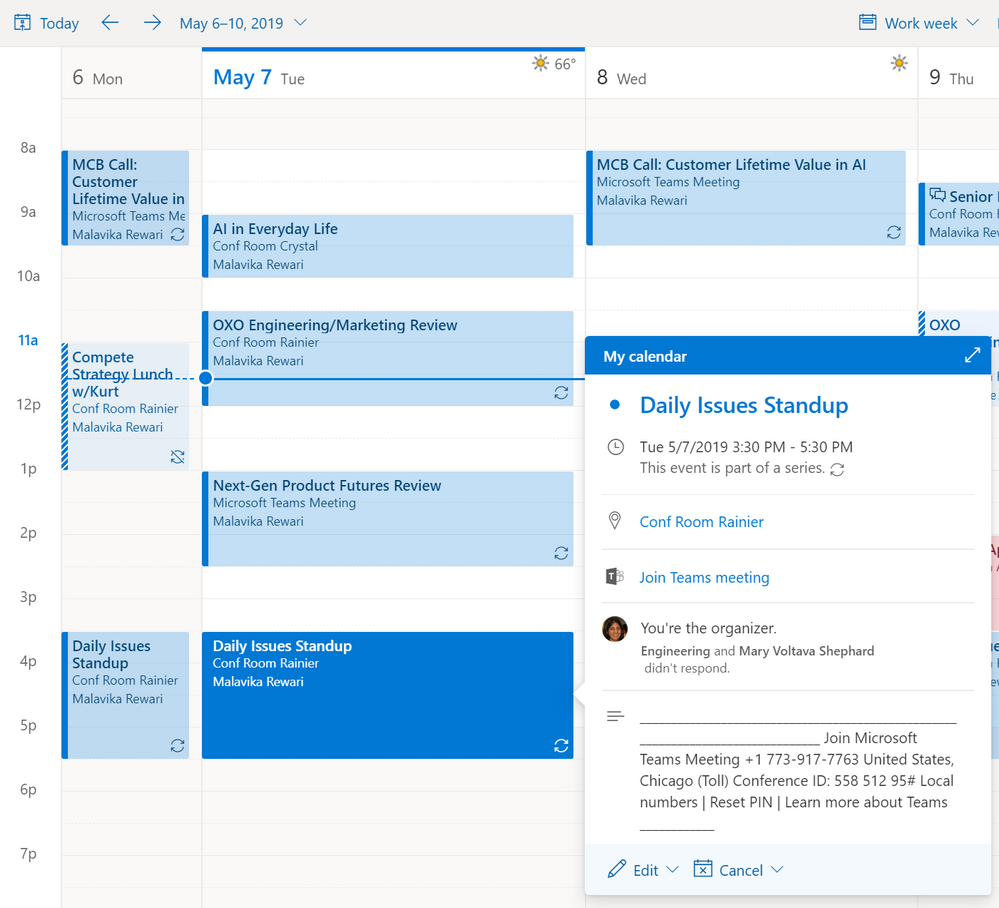Click the Work week calendar icon
This screenshot has width=999, height=908.
click(x=867, y=22)
